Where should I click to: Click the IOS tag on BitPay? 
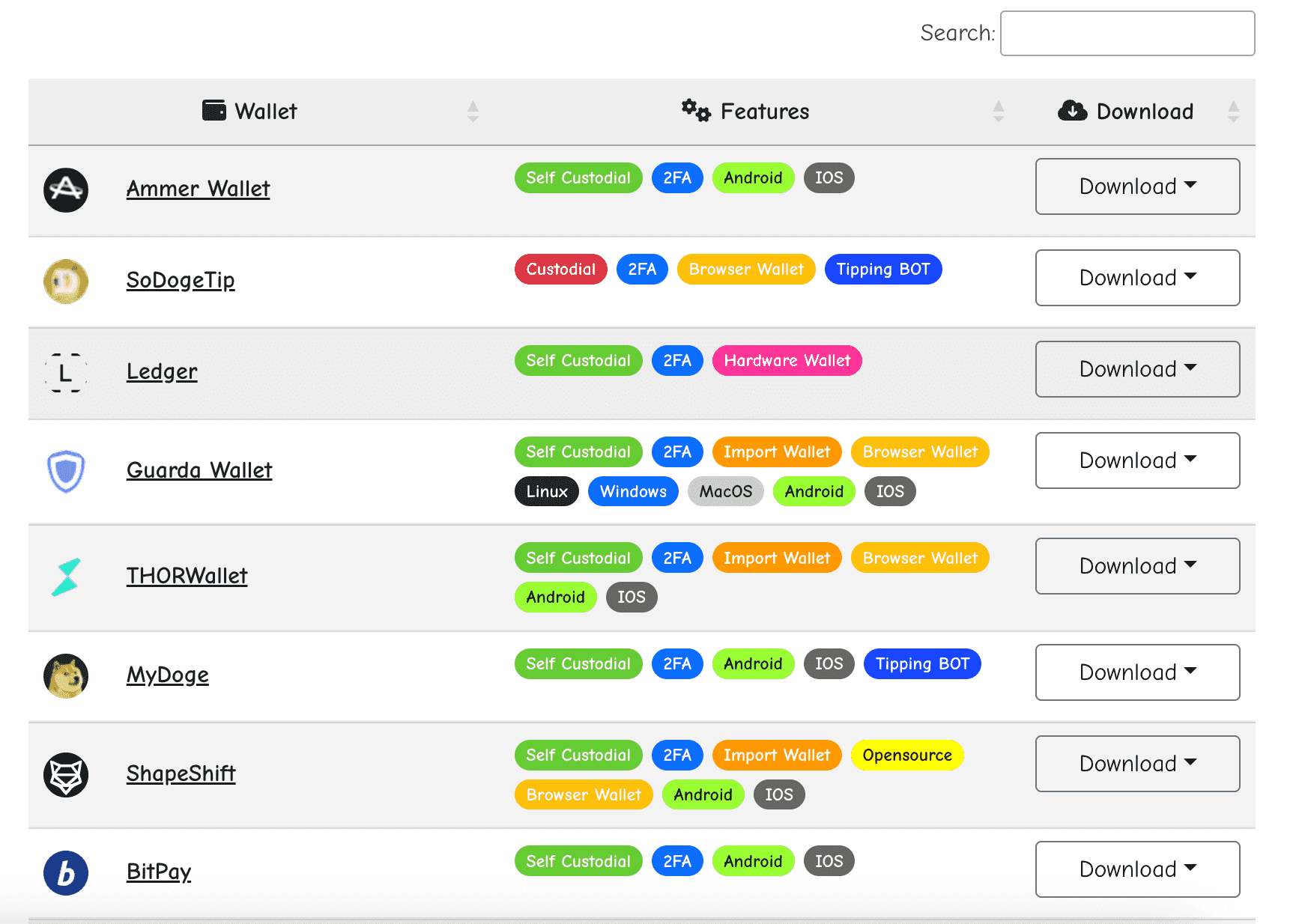click(829, 862)
